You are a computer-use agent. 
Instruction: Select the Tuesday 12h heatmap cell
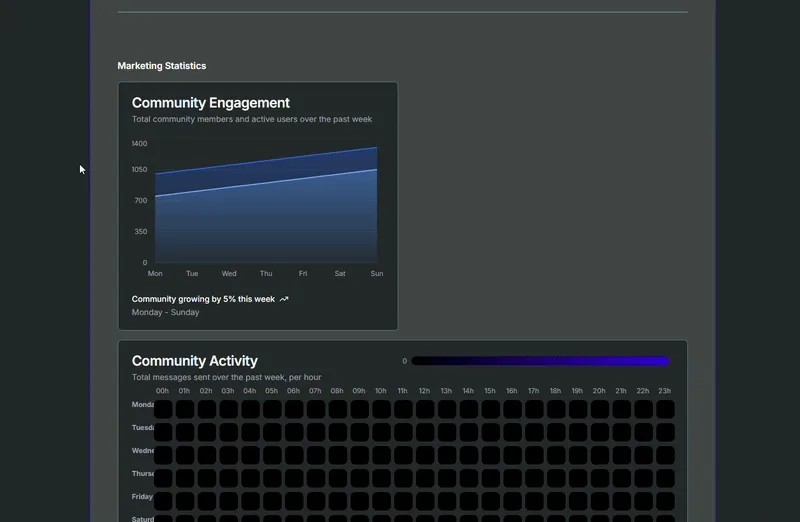coord(425,432)
